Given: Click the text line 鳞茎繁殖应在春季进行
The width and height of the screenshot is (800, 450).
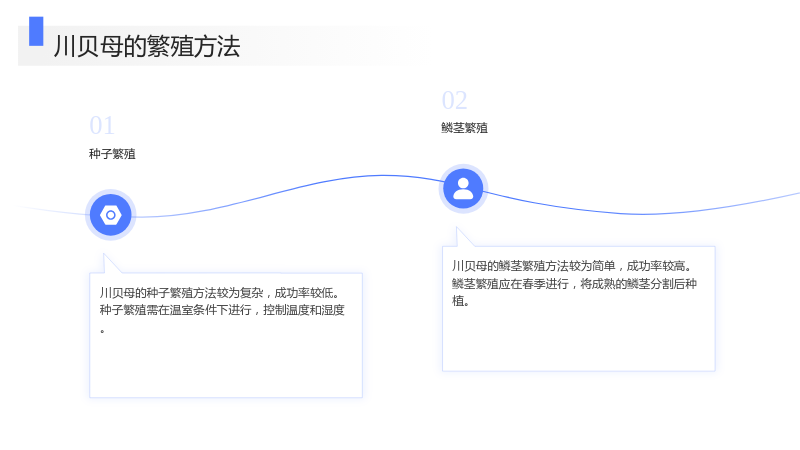Looking at the screenshot, I should coord(510,284).
